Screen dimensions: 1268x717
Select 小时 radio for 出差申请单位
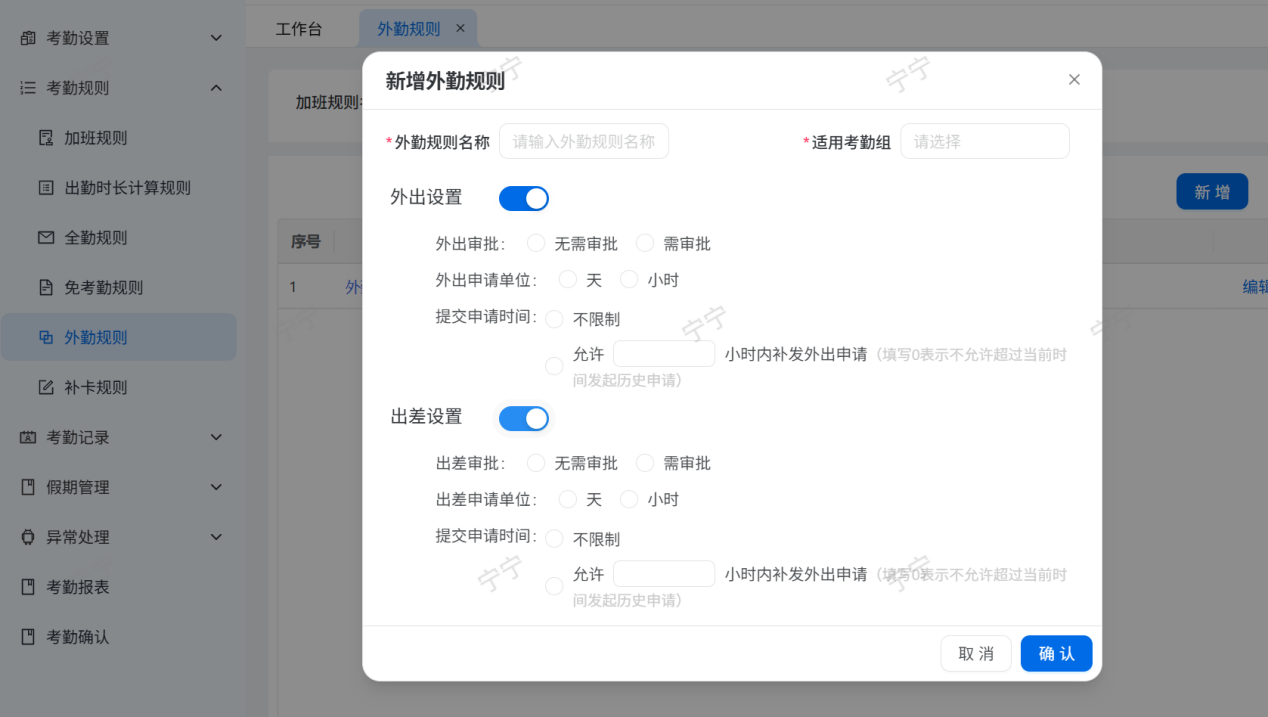629,499
